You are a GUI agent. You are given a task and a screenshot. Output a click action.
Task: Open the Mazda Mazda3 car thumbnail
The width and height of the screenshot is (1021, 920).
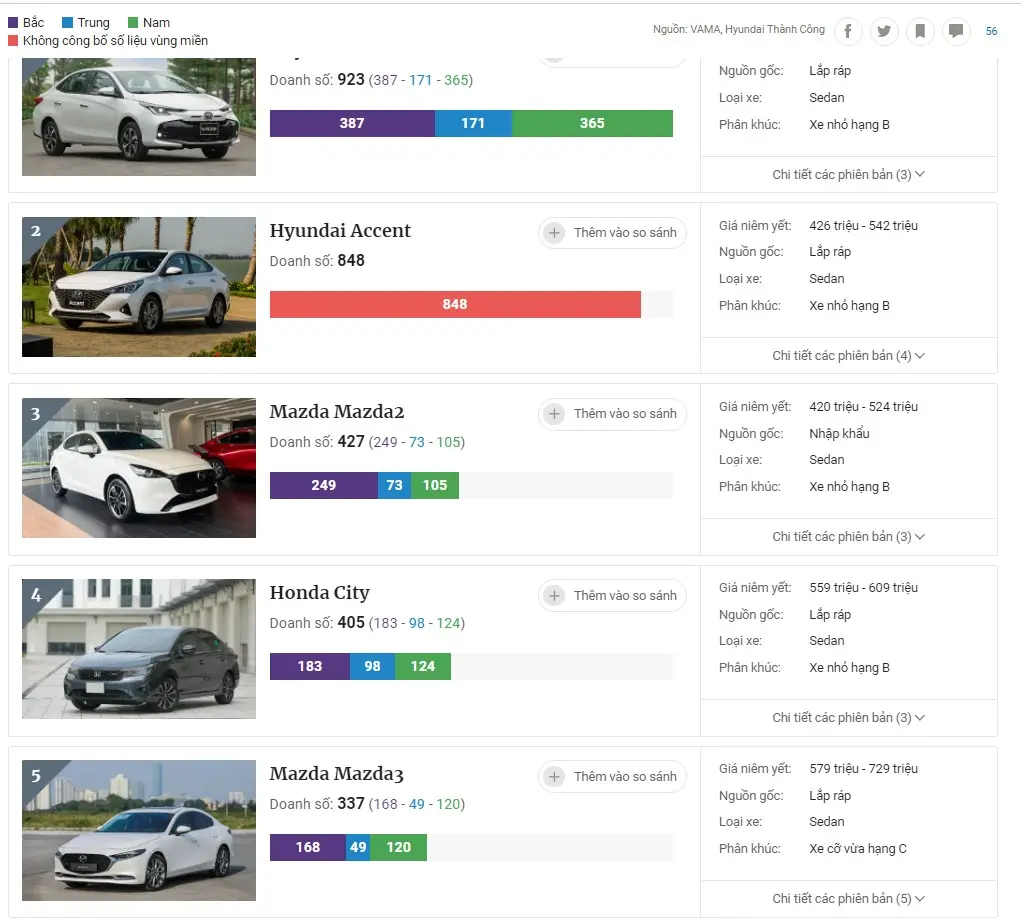click(x=139, y=830)
